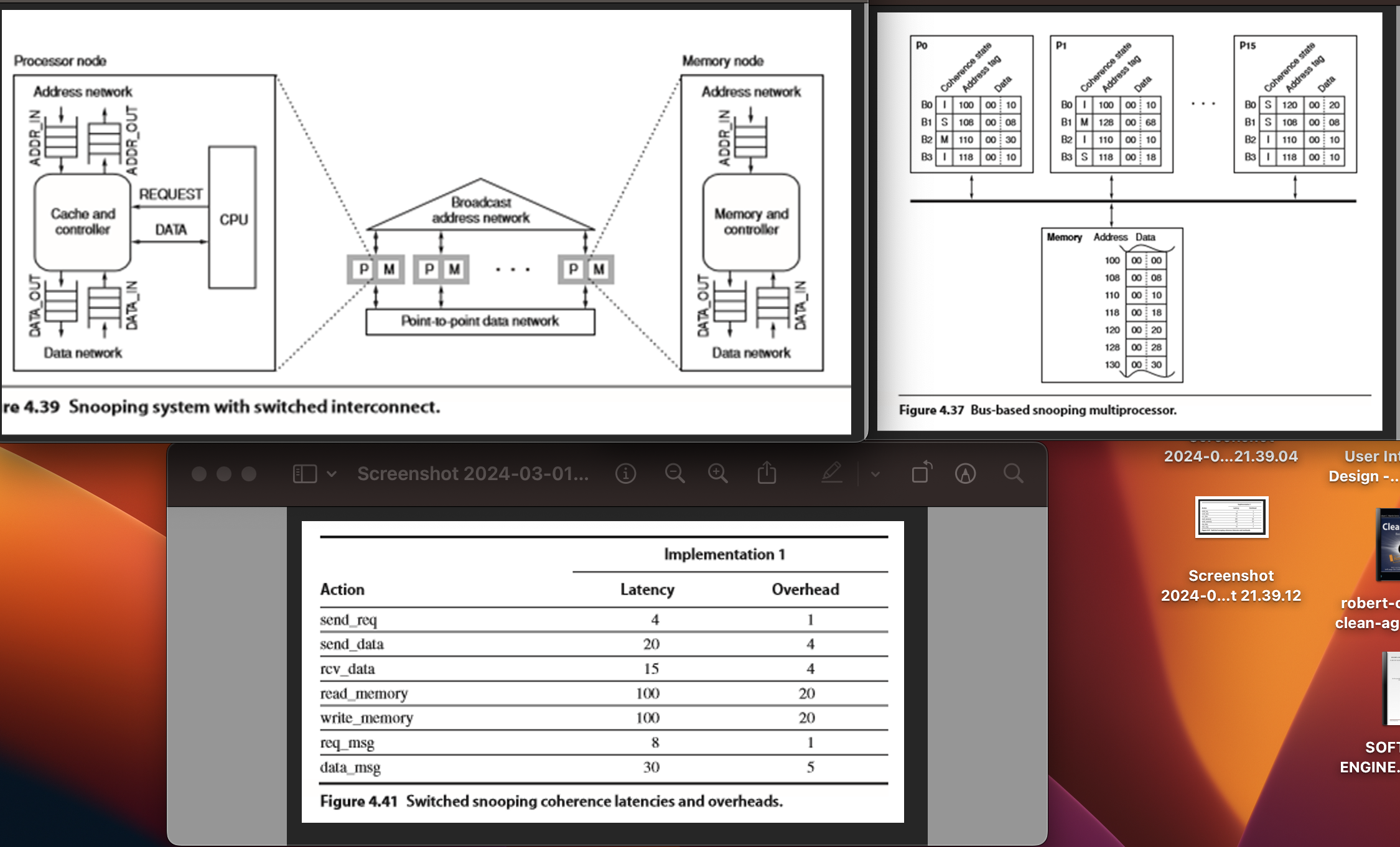Click the greyed close button of Preview window
This screenshot has width=1400, height=847.
click(199, 474)
